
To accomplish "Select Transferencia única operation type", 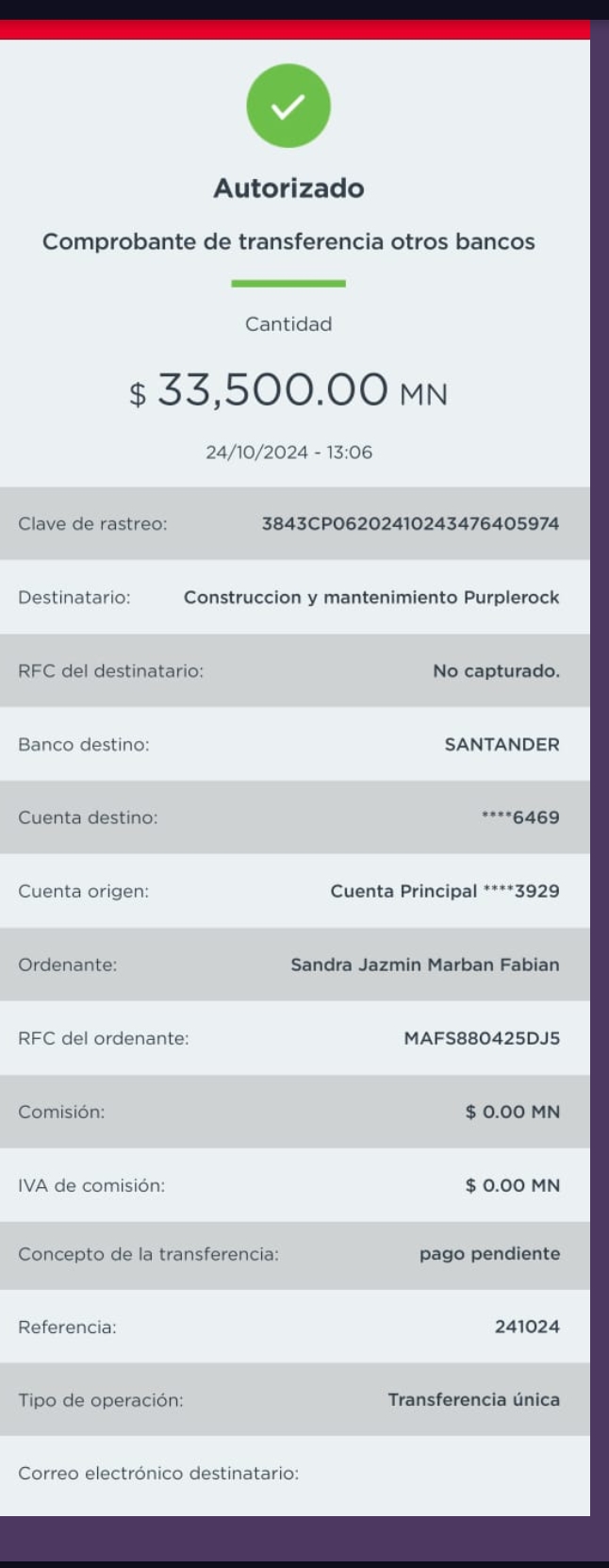I will (x=473, y=1399).
